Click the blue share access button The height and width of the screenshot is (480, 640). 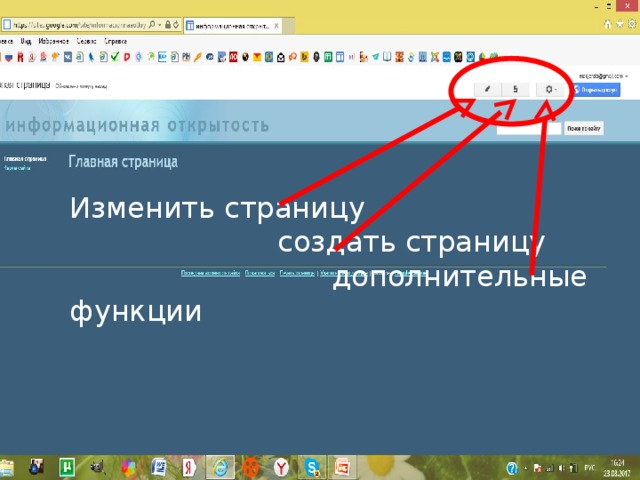(x=597, y=90)
